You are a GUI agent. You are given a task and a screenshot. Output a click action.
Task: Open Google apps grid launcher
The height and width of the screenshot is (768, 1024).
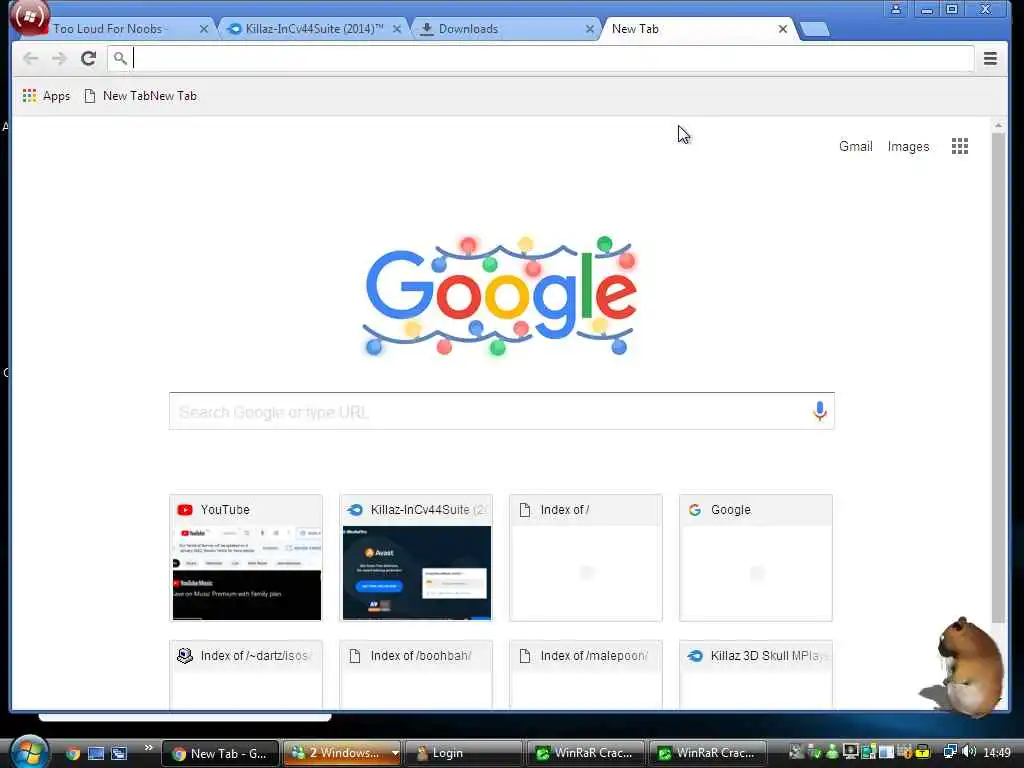tap(959, 146)
